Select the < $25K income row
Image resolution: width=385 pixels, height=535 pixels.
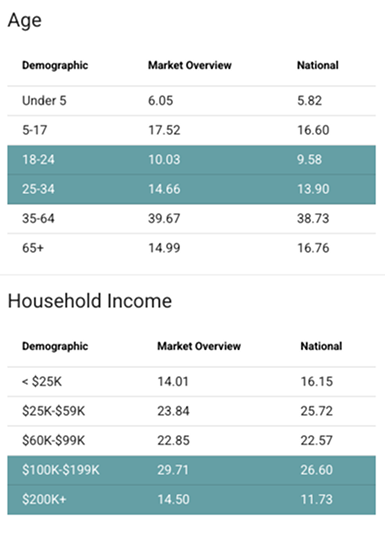coord(191,382)
